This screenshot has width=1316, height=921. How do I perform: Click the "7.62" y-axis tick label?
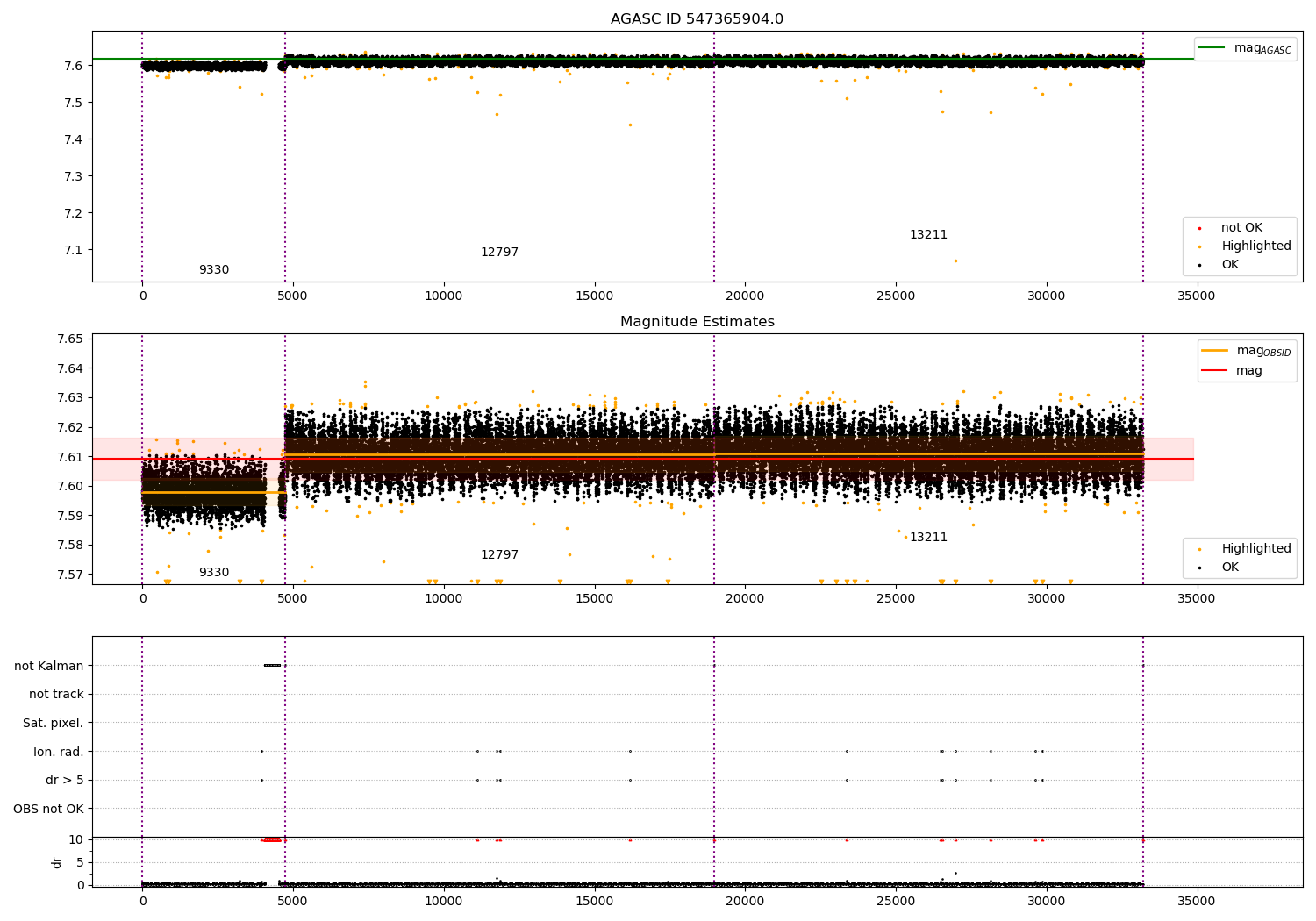point(70,428)
